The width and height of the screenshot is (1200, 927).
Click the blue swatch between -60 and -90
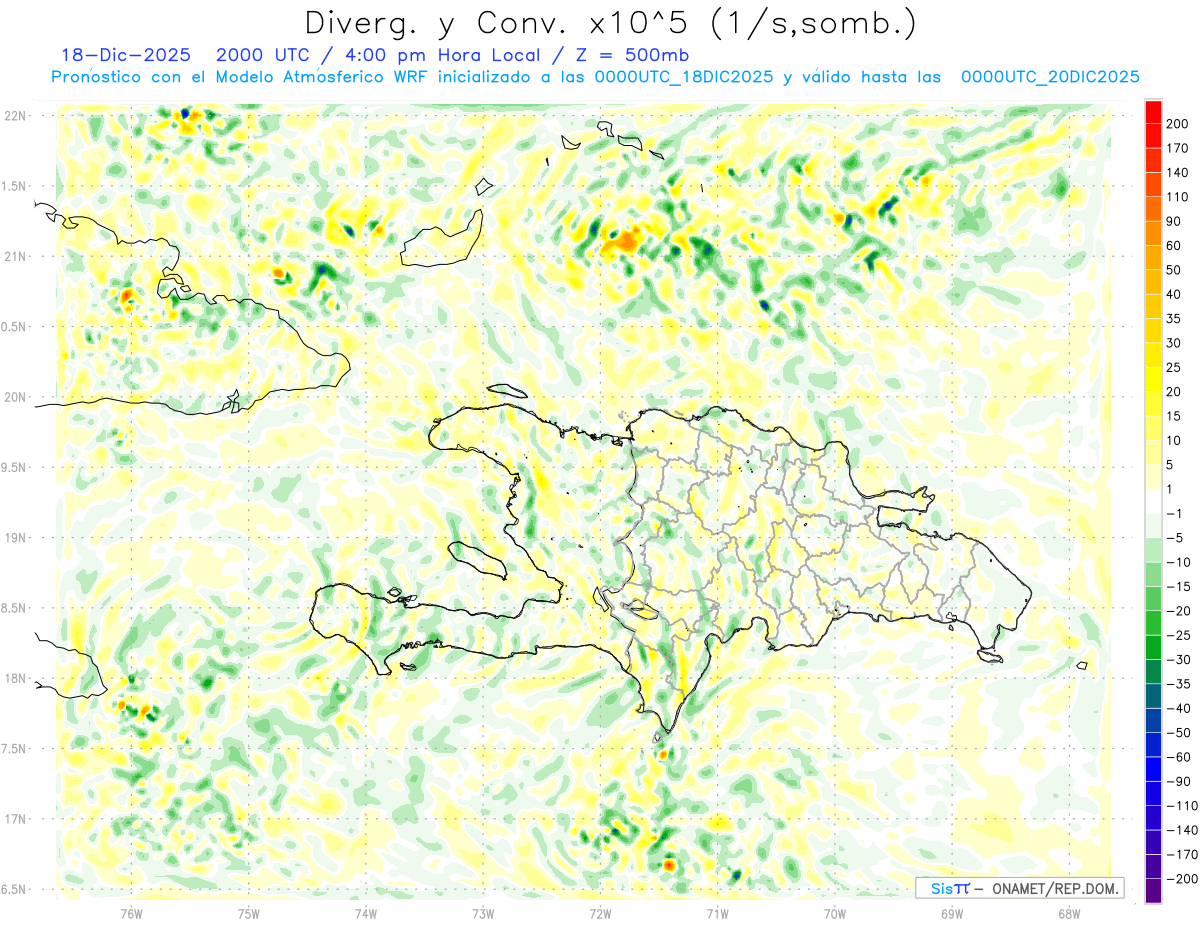[1153, 769]
